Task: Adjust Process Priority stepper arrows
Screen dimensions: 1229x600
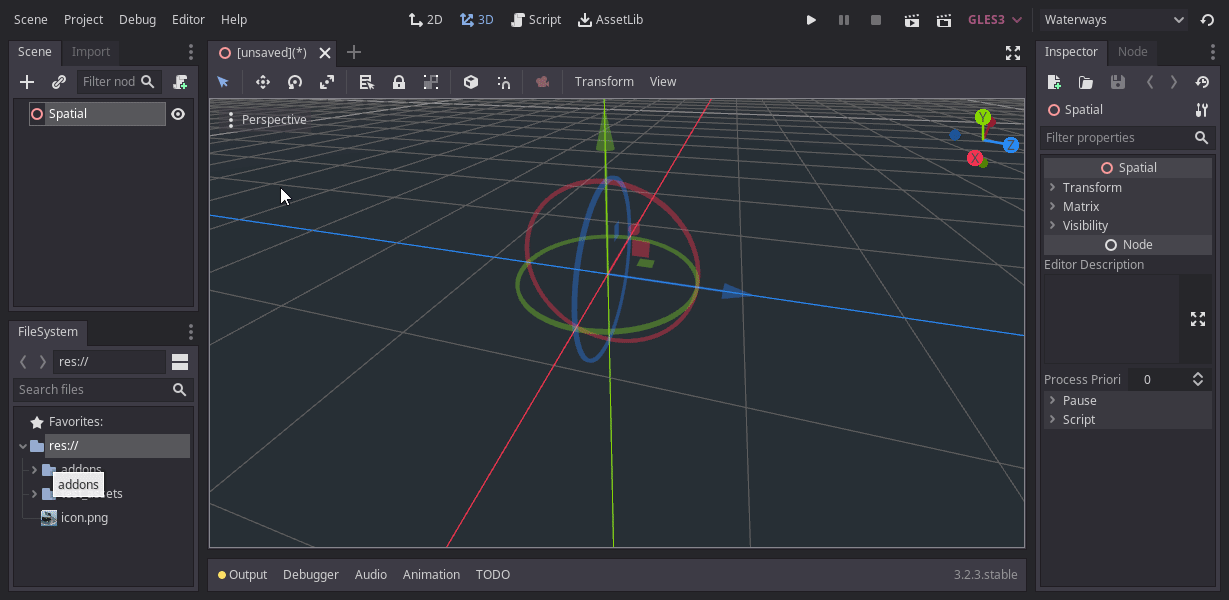Action: point(1198,380)
